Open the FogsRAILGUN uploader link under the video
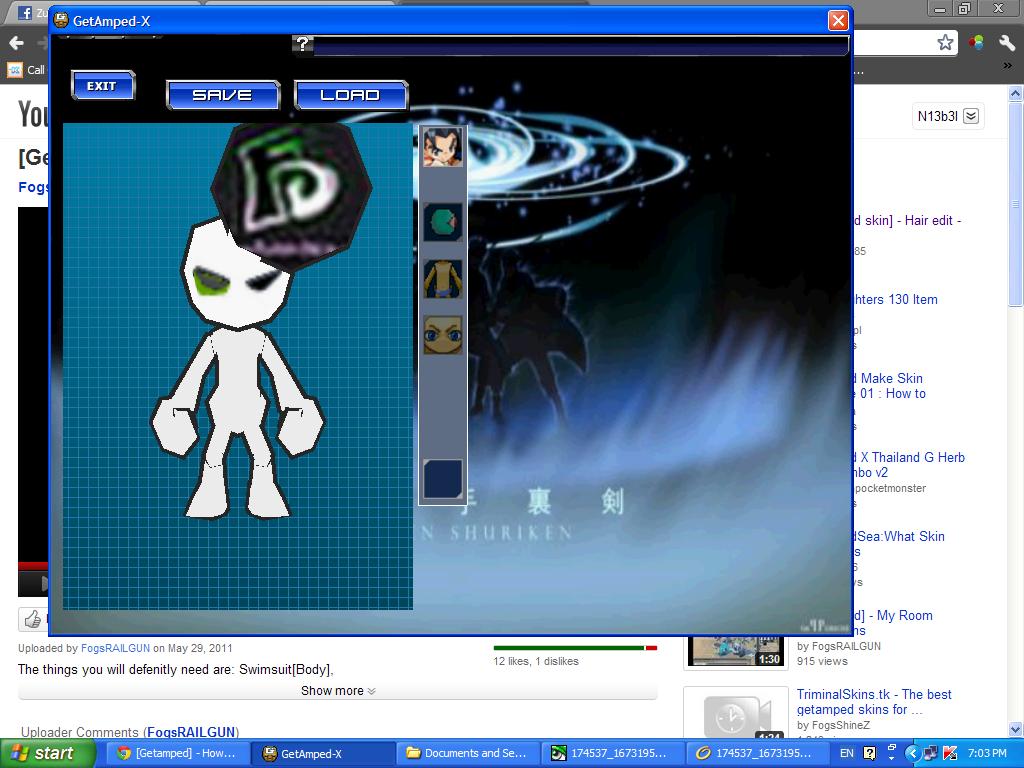This screenshot has width=1024, height=768. click(115, 648)
